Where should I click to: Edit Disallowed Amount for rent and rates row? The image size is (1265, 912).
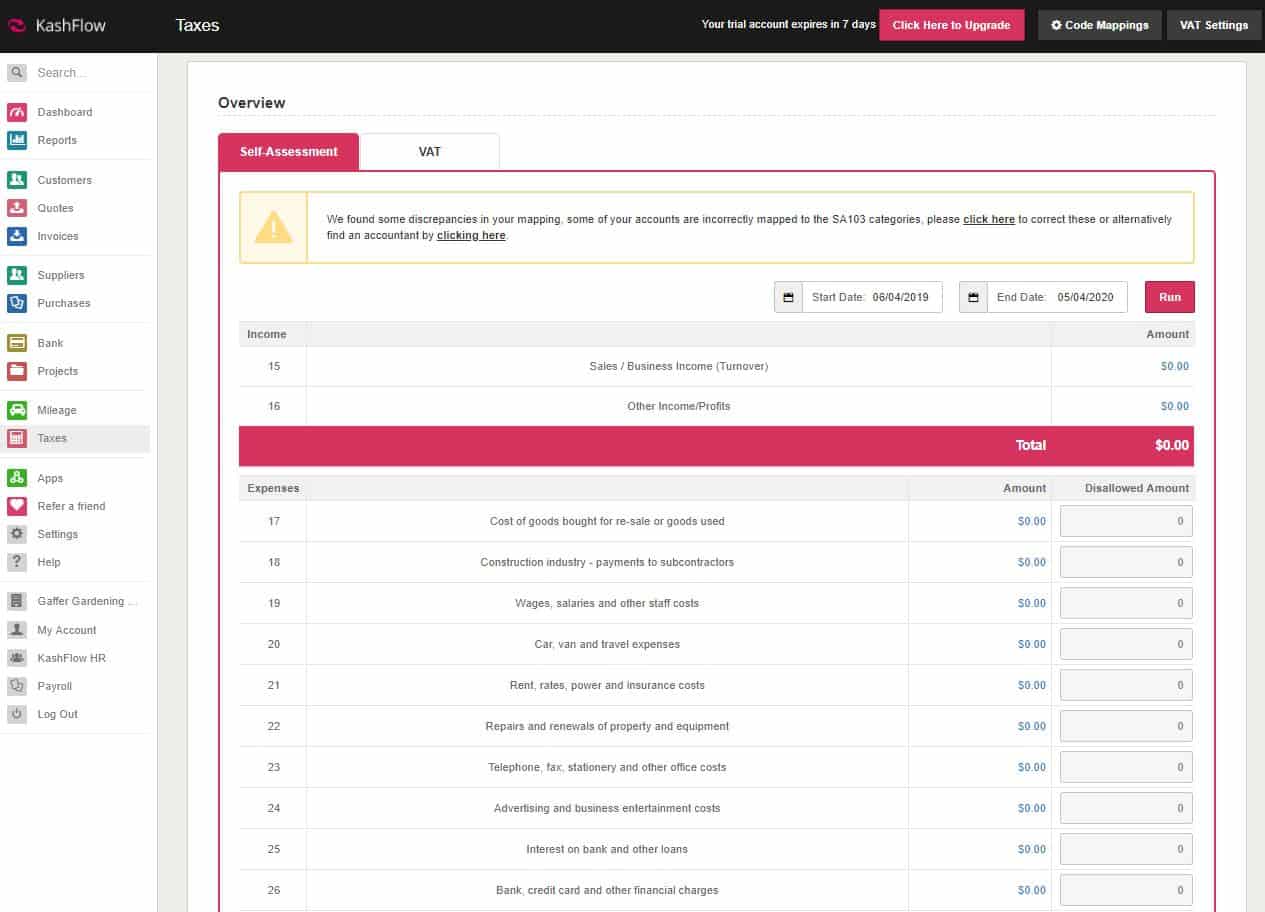pos(1126,685)
